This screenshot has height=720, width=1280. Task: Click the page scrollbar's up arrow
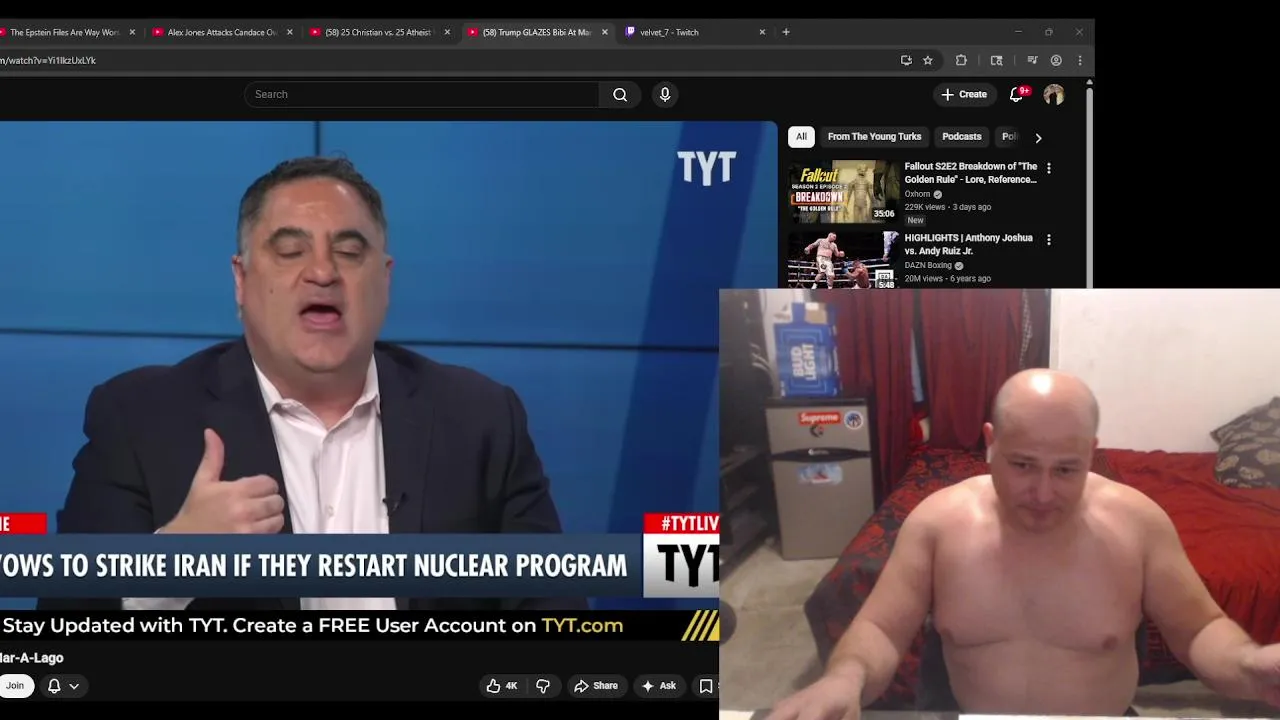pos(1089,82)
